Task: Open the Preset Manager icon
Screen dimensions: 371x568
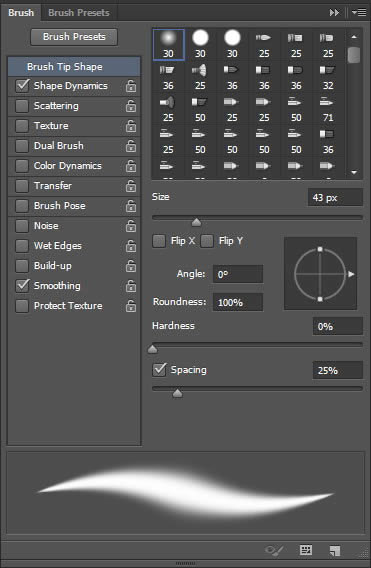Action: [x=306, y=550]
